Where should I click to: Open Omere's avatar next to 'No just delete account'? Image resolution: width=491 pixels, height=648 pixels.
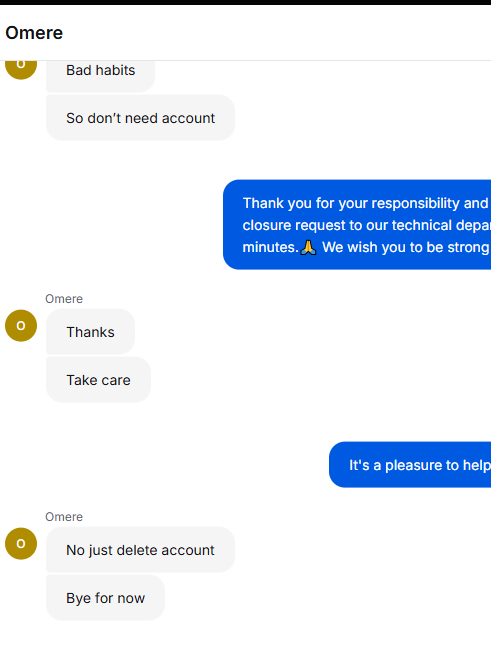coord(21,543)
